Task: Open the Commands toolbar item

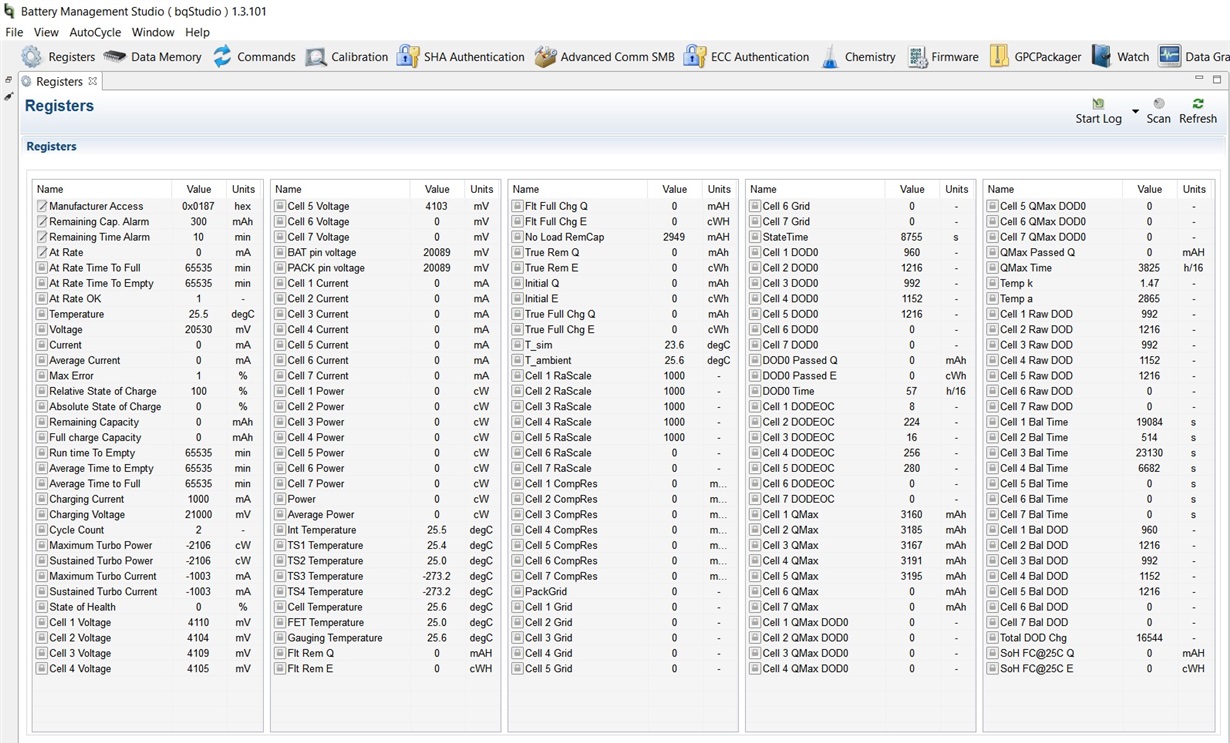Action: pyautogui.click(x=253, y=57)
